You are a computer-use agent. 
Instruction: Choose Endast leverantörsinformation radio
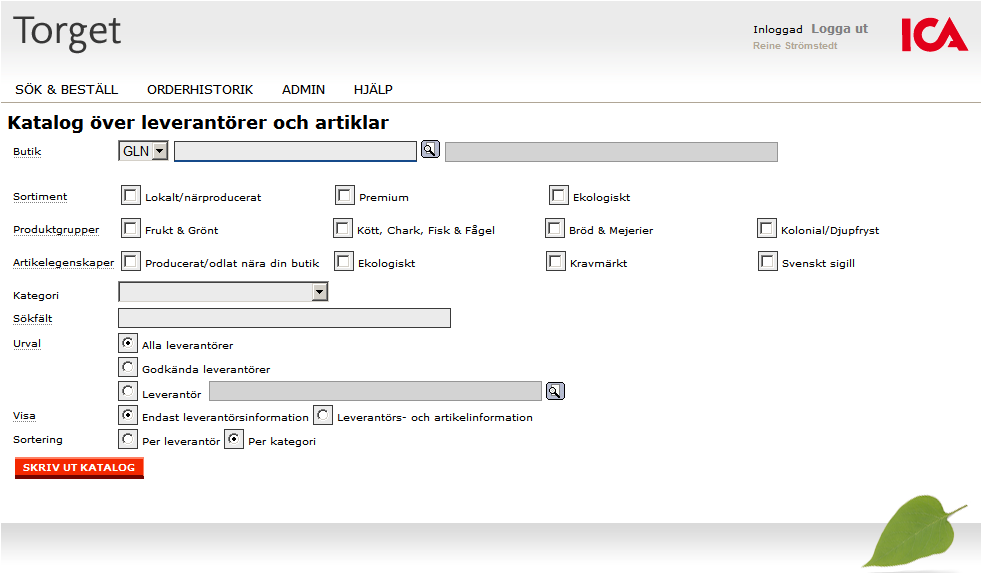pos(128,415)
